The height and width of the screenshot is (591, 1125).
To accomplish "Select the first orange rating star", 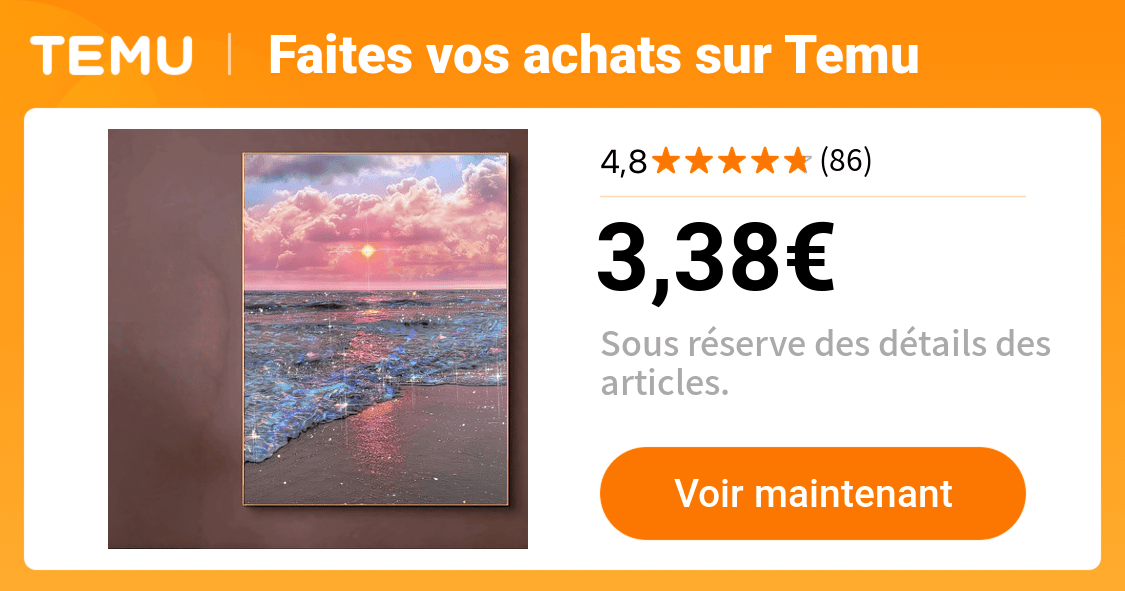I will click(x=667, y=161).
